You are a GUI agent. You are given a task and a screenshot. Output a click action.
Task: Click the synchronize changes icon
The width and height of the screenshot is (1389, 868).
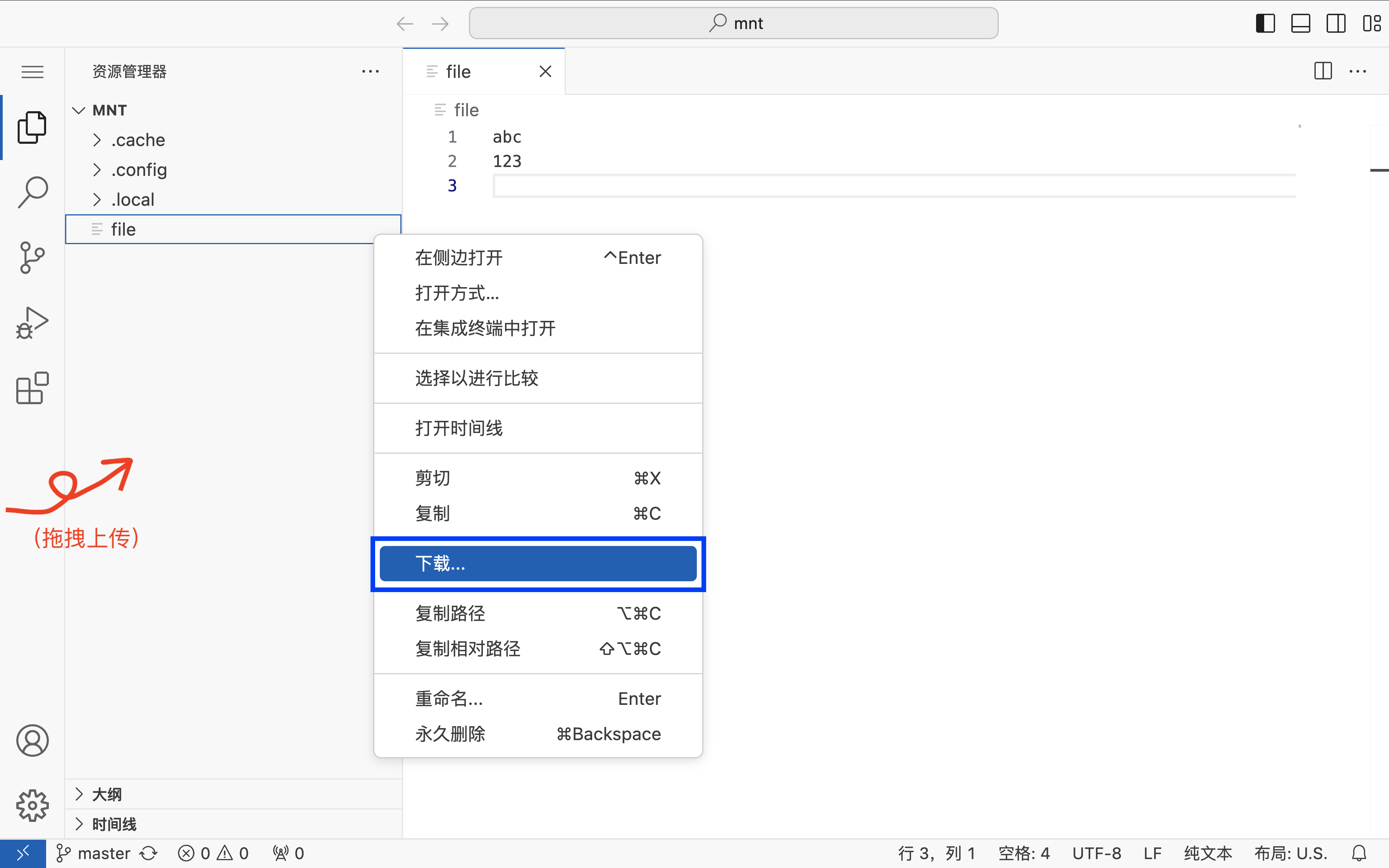[149, 854]
